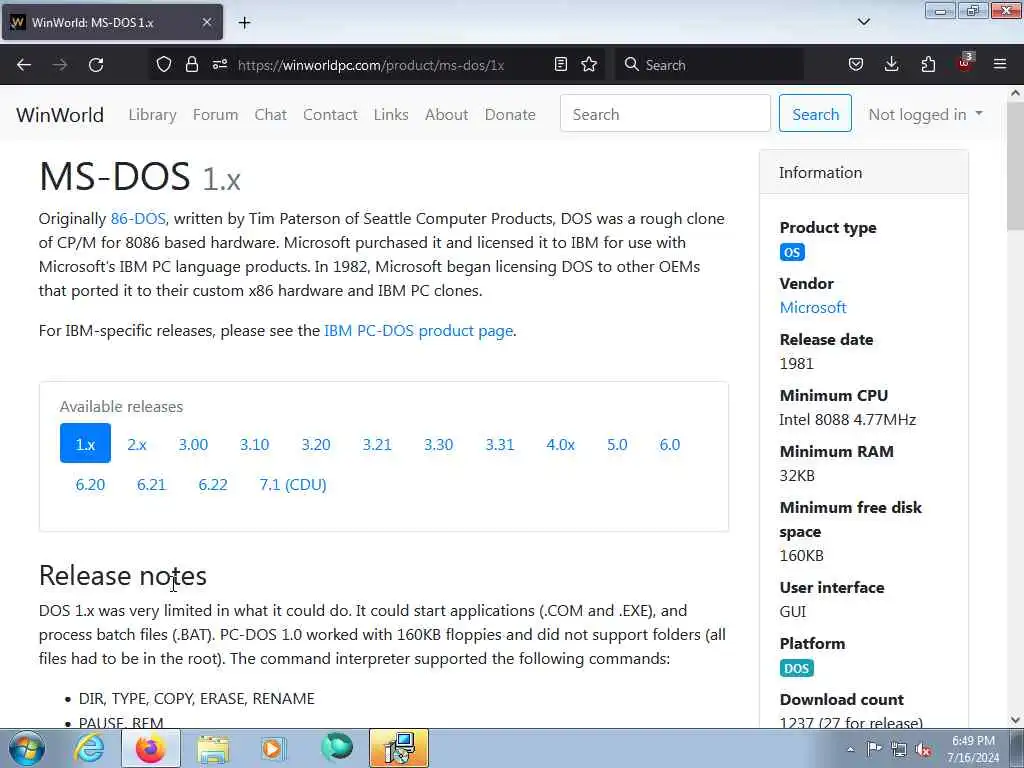Image resolution: width=1024 pixels, height=768 pixels.
Task: Select release 3.30
Action: tap(438, 444)
